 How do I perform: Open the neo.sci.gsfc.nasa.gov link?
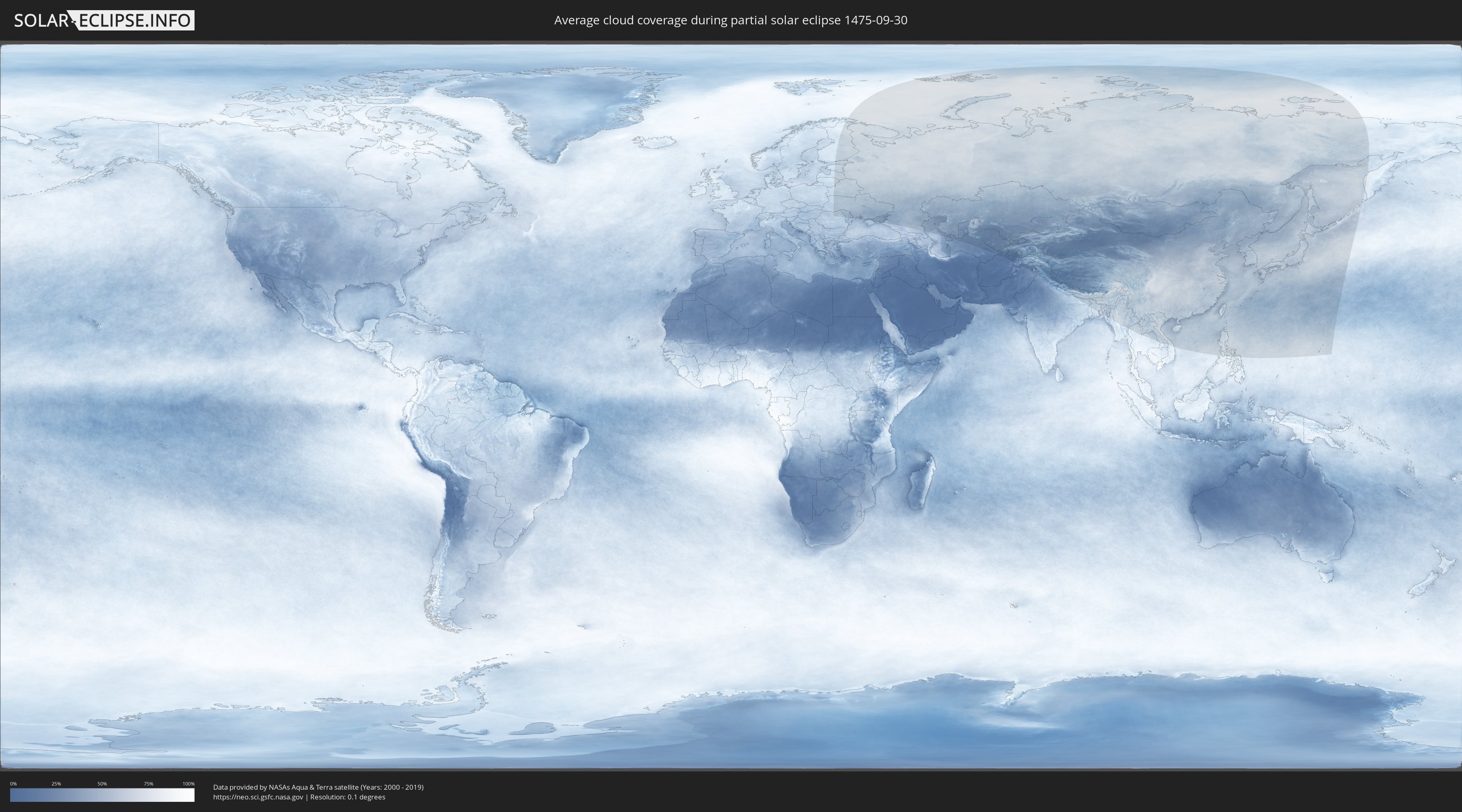258,797
